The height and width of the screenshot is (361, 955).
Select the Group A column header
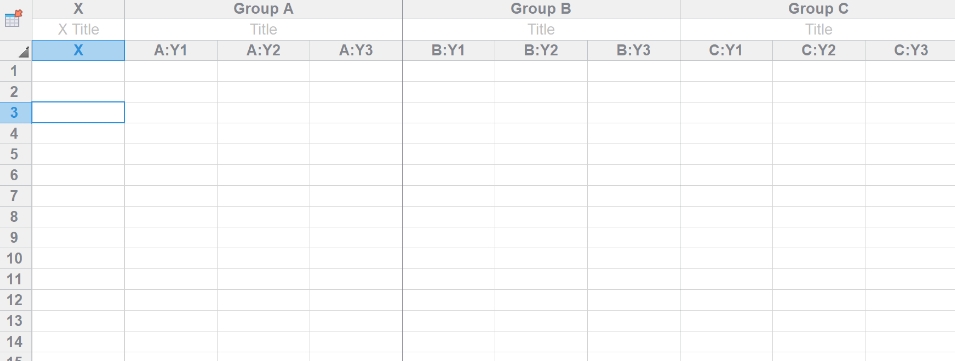coord(263,9)
